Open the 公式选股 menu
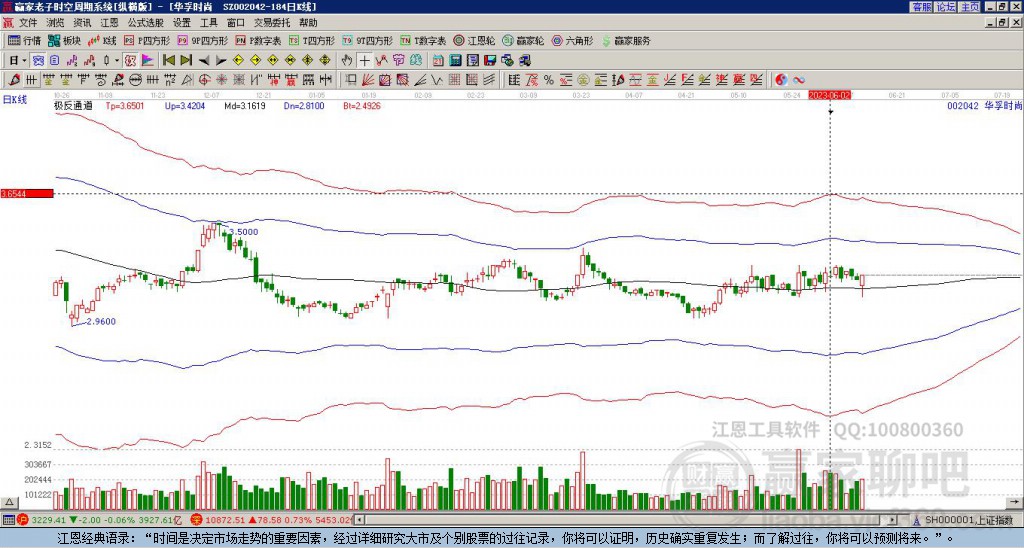 pos(146,23)
